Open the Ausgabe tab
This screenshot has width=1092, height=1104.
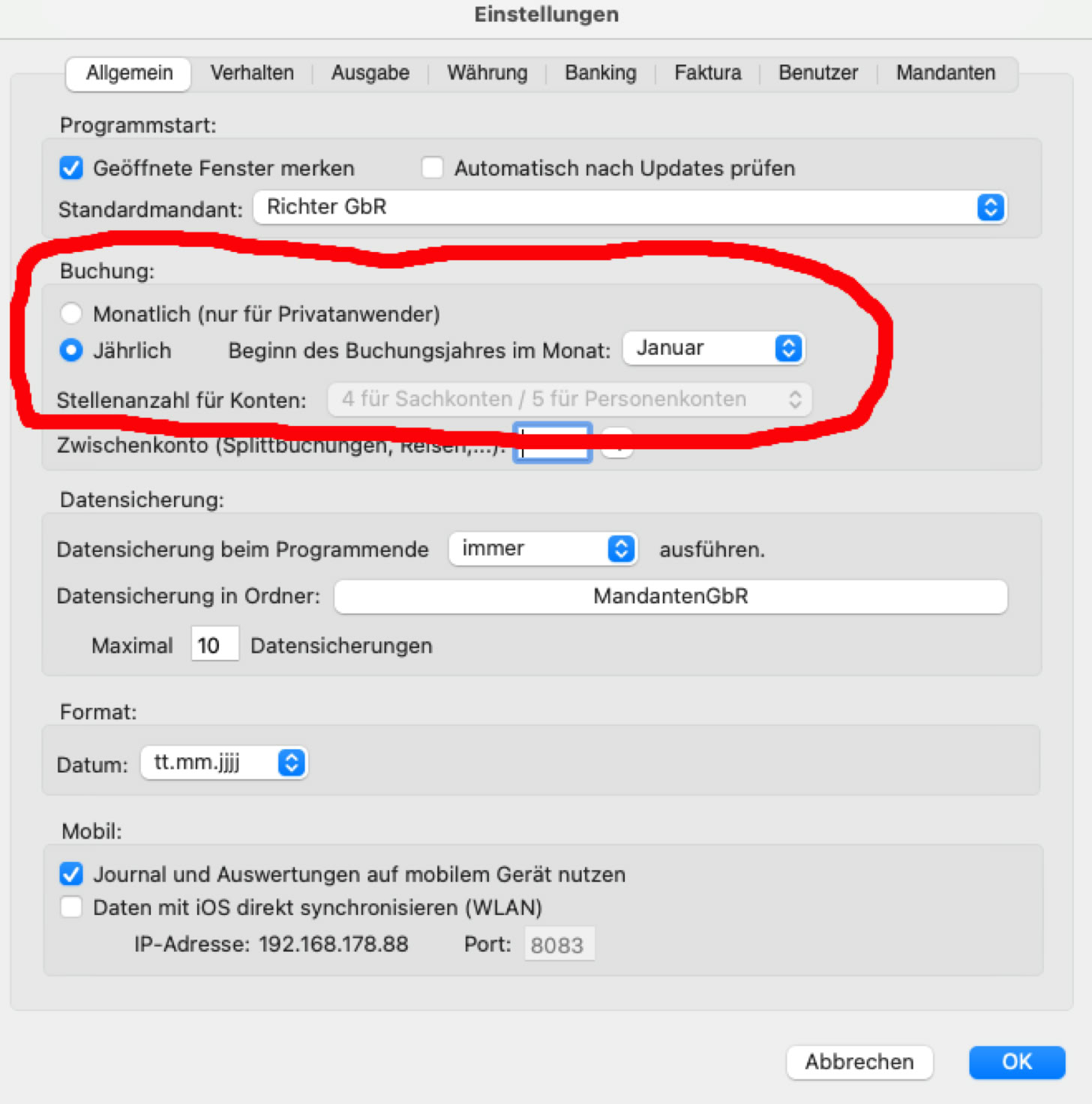[370, 73]
